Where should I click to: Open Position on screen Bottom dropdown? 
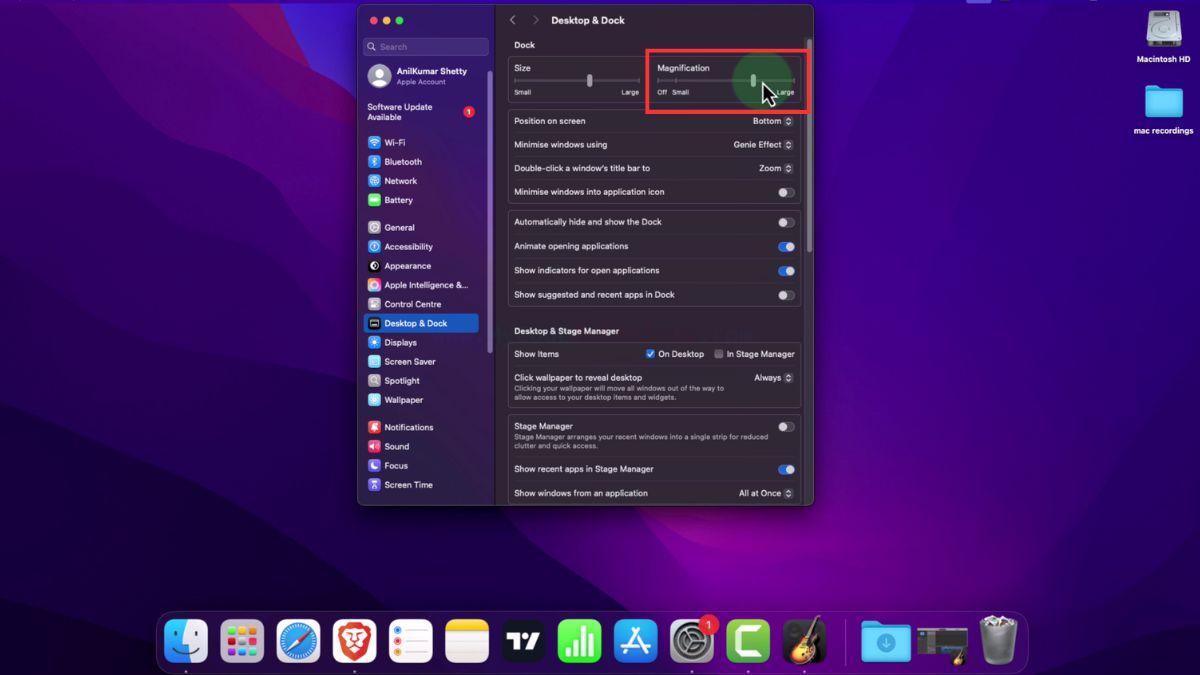[773, 121]
